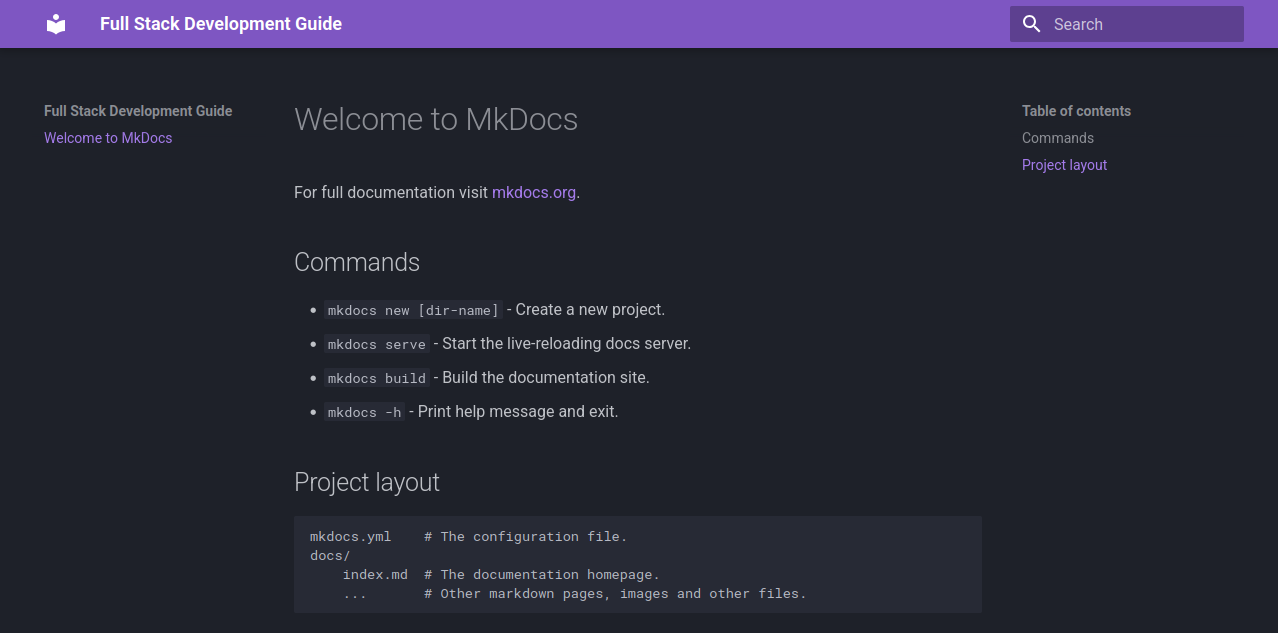Click the Other markdown pages comment line

click(615, 594)
